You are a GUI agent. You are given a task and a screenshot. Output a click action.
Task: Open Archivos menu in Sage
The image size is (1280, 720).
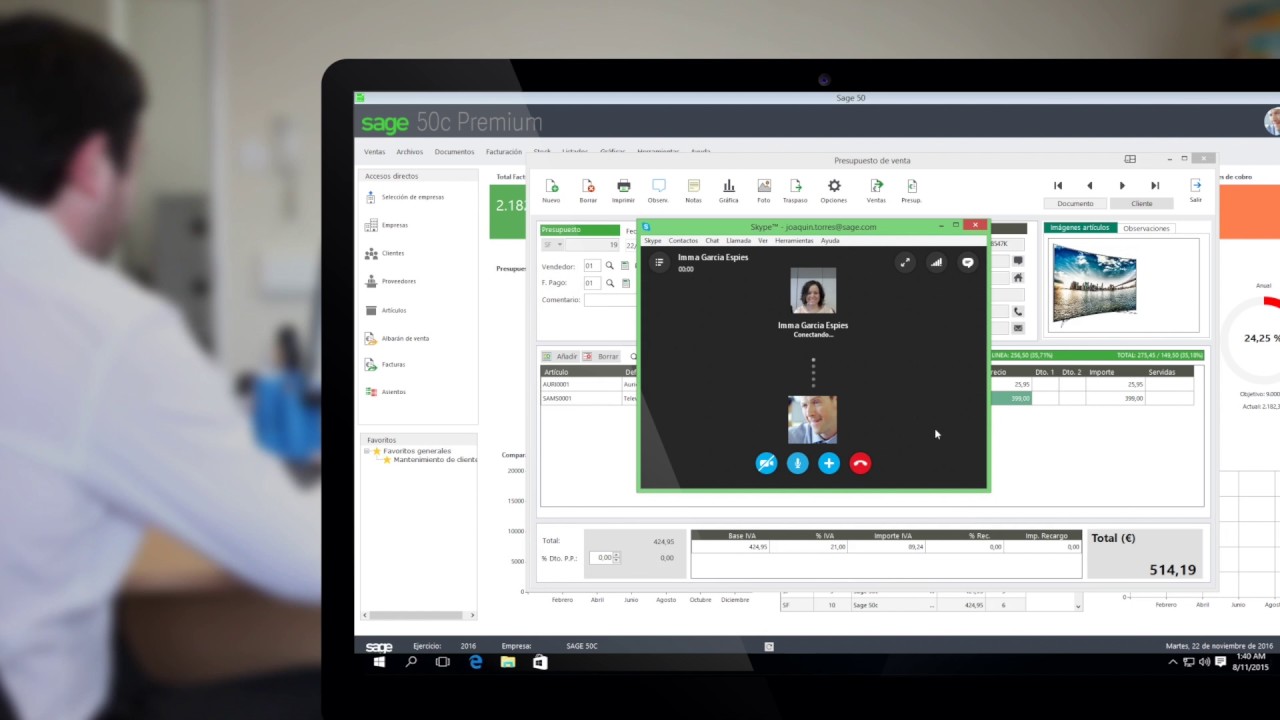click(409, 152)
